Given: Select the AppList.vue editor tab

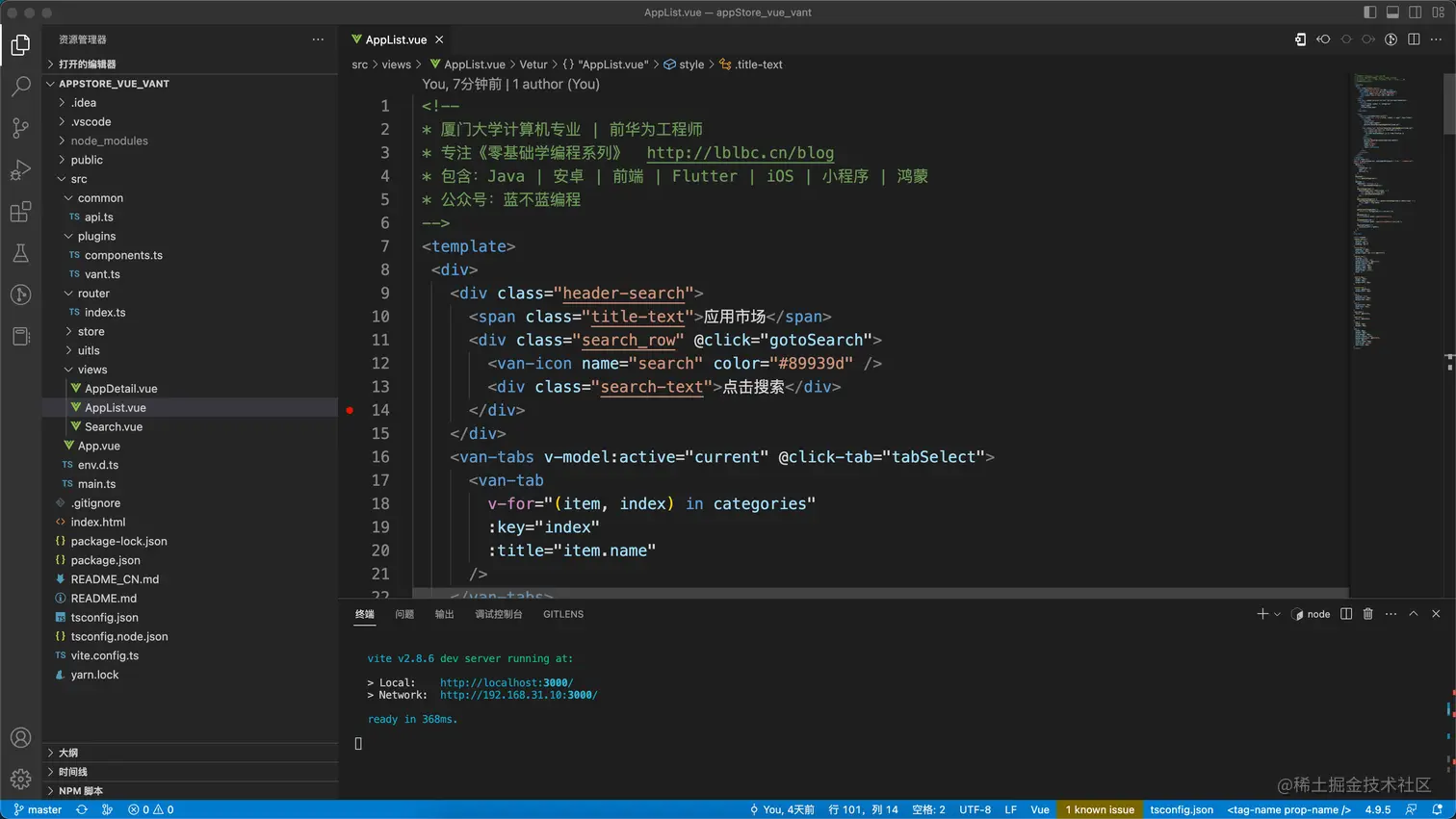Looking at the screenshot, I should [x=397, y=39].
